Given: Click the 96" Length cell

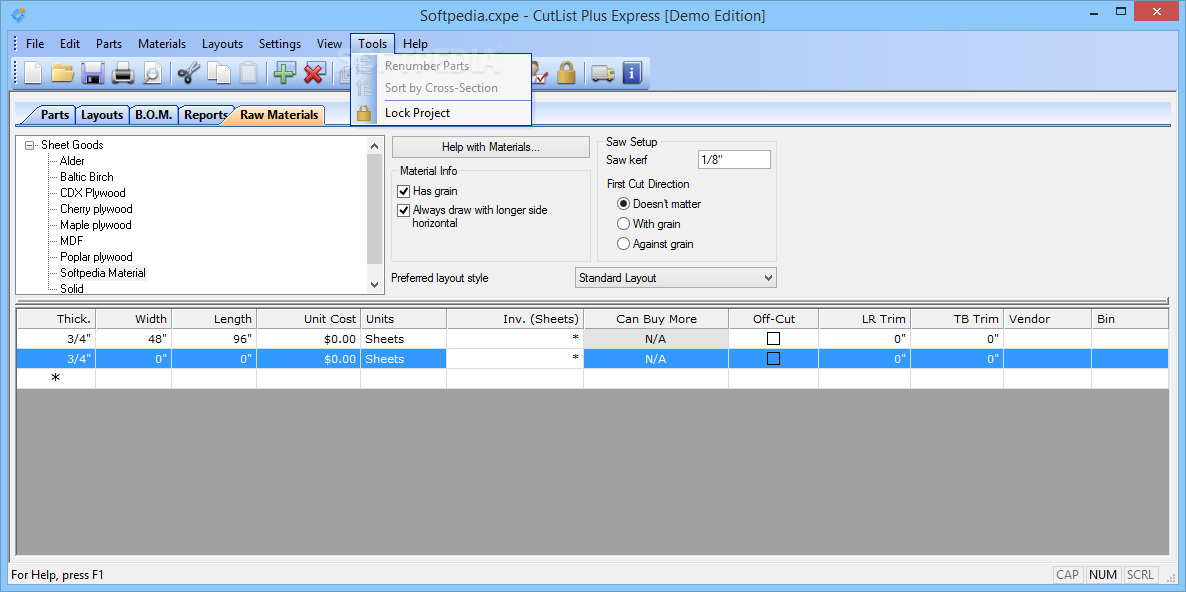Looking at the screenshot, I should (x=214, y=339).
